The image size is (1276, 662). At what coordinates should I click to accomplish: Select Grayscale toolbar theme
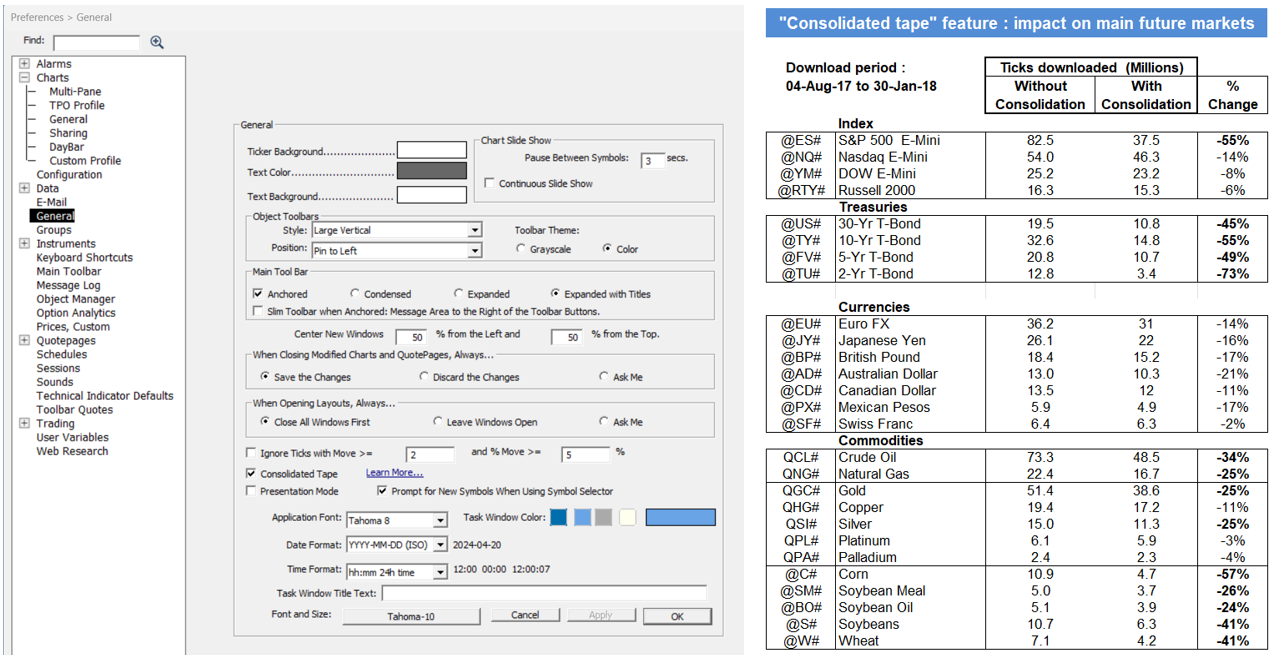(521, 249)
